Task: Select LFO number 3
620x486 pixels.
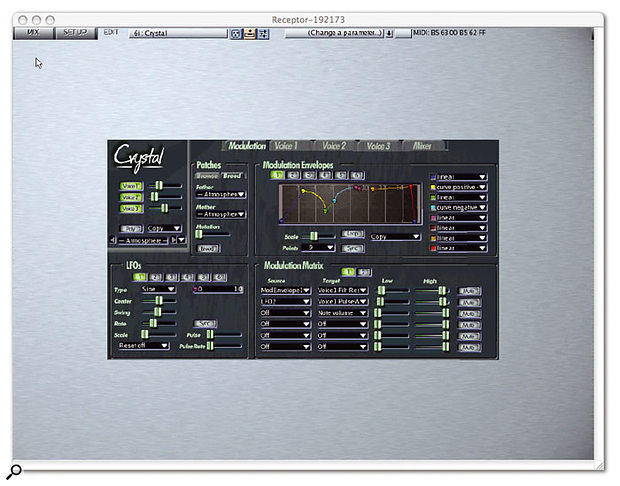Action: click(172, 277)
